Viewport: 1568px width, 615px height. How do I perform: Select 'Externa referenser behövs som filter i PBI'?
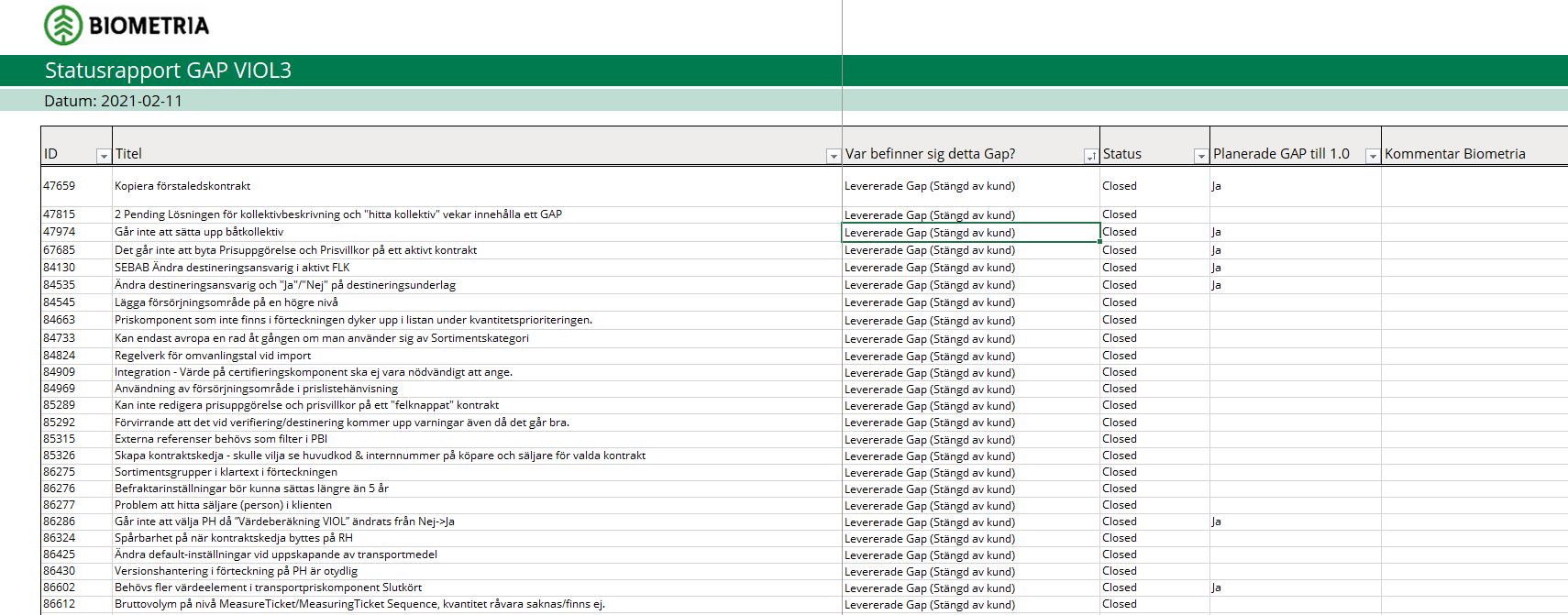tap(221, 439)
